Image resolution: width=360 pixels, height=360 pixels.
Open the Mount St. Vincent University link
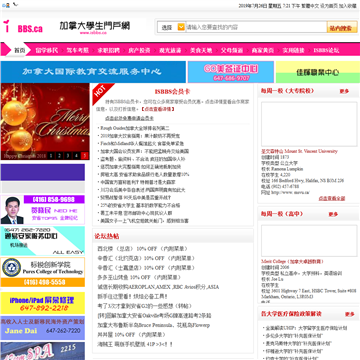pos(299,151)
